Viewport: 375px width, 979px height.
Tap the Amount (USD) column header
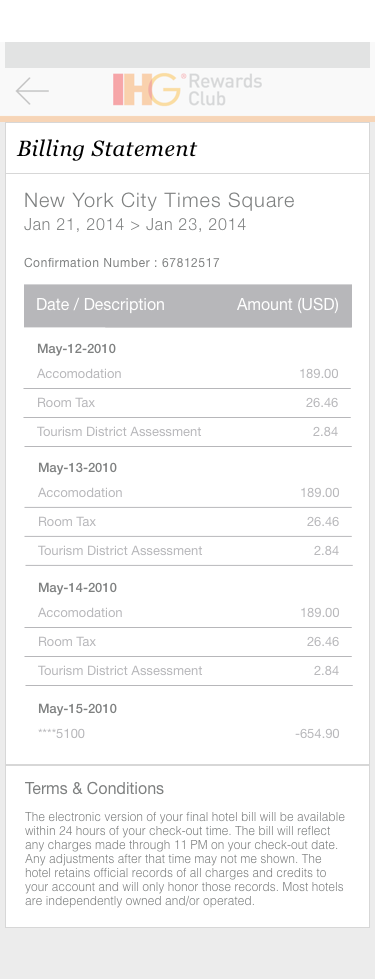pos(288,305)
